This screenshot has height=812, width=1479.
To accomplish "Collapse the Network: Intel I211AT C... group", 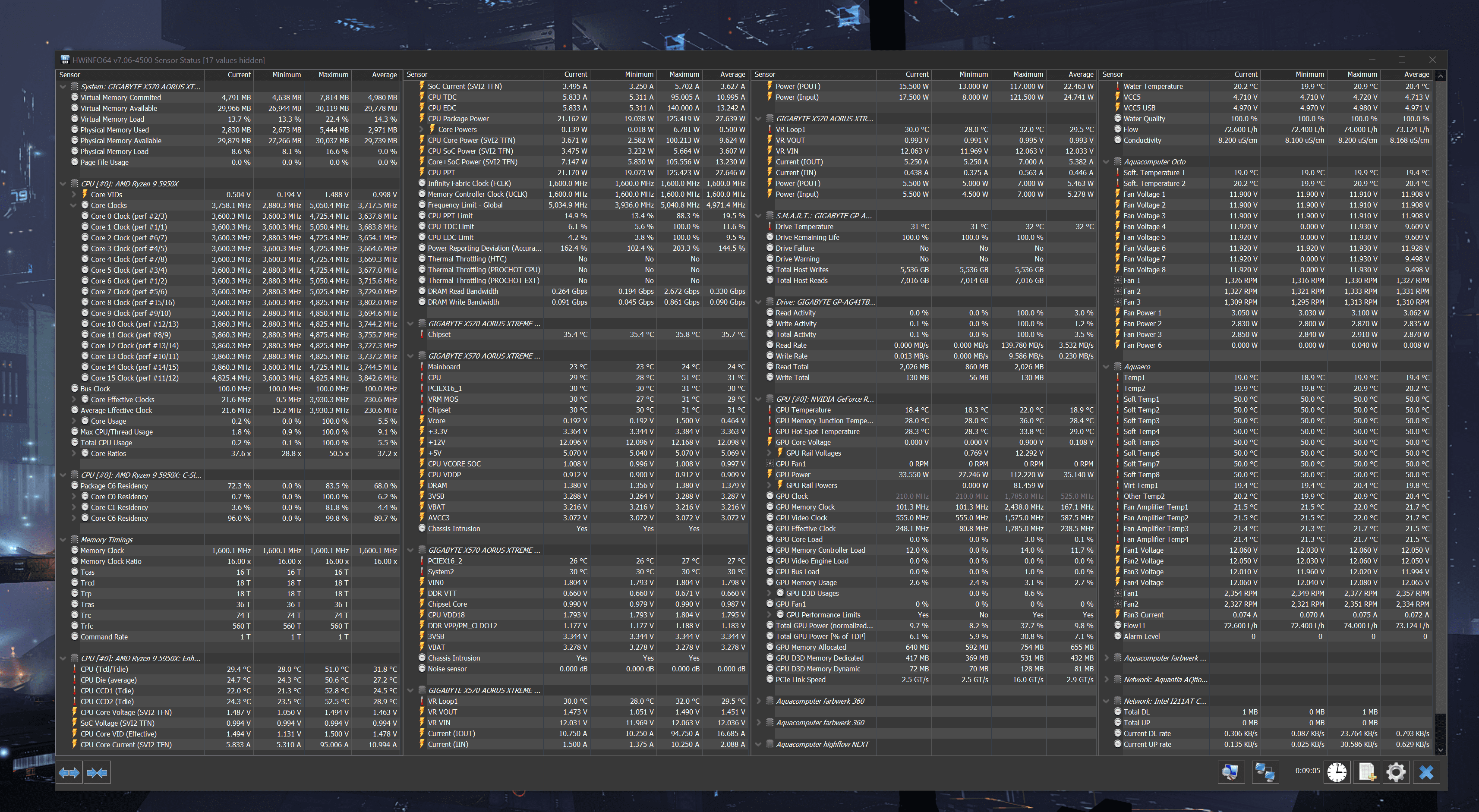I will (x=1107, y=701).
